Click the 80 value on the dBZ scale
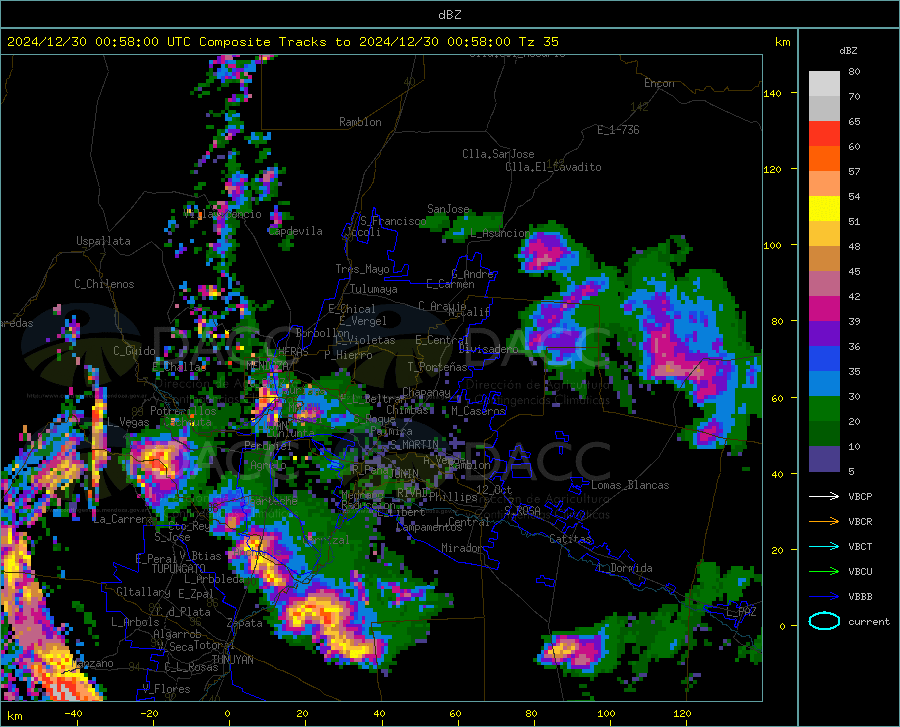This screenshot has height=727, width=900. 854,72
